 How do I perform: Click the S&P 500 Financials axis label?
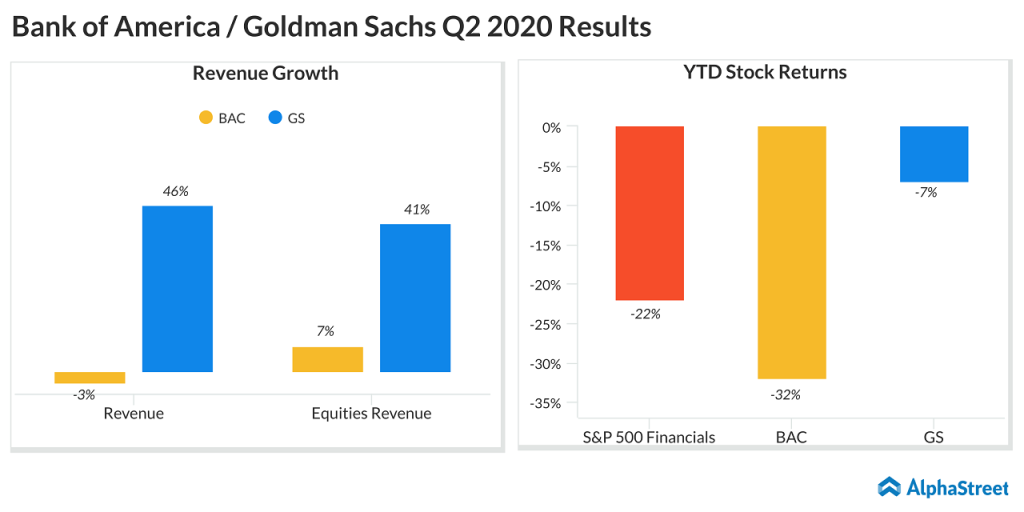(x=649, y=437)
